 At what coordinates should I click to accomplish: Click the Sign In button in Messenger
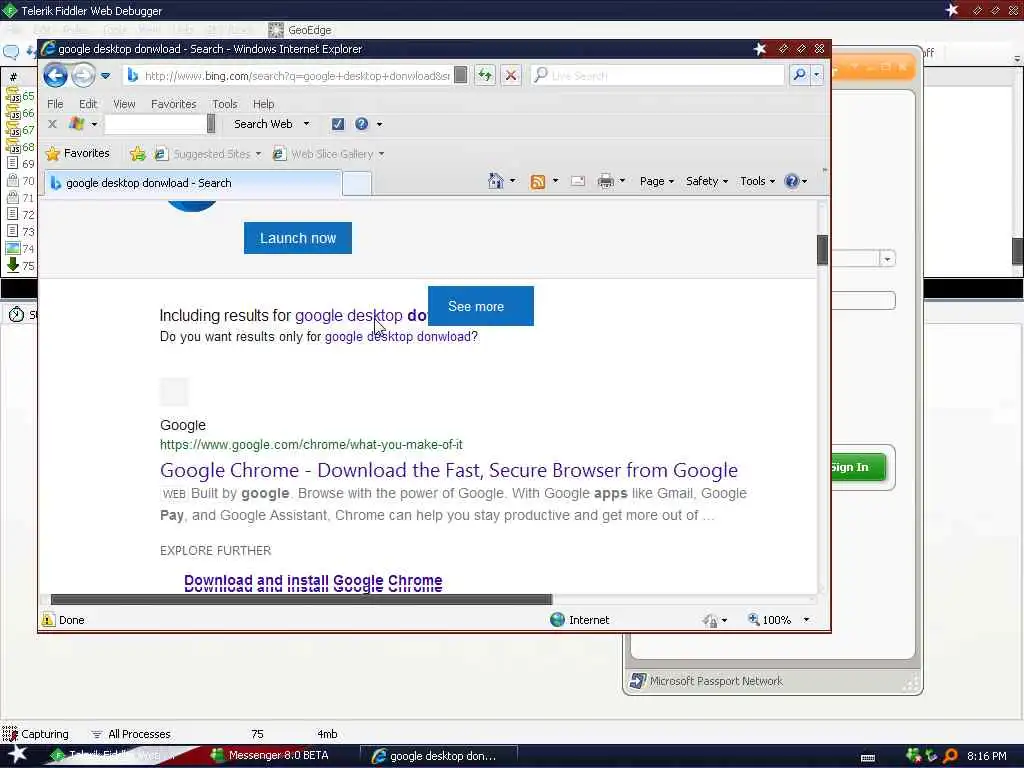tap(858, 467)
